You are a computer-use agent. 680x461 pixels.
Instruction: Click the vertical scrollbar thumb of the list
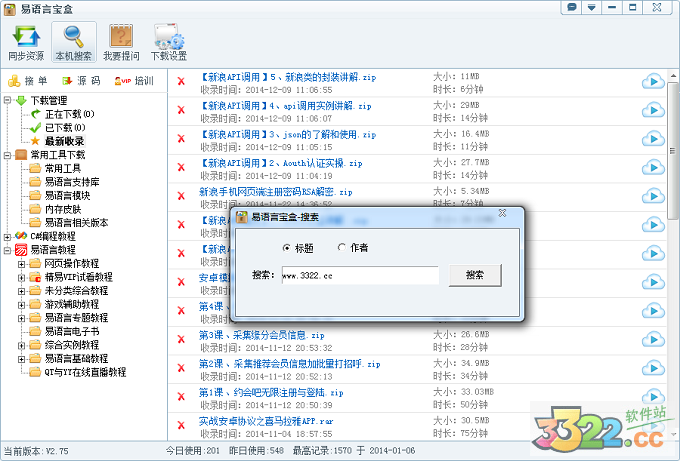pos(673,151)
